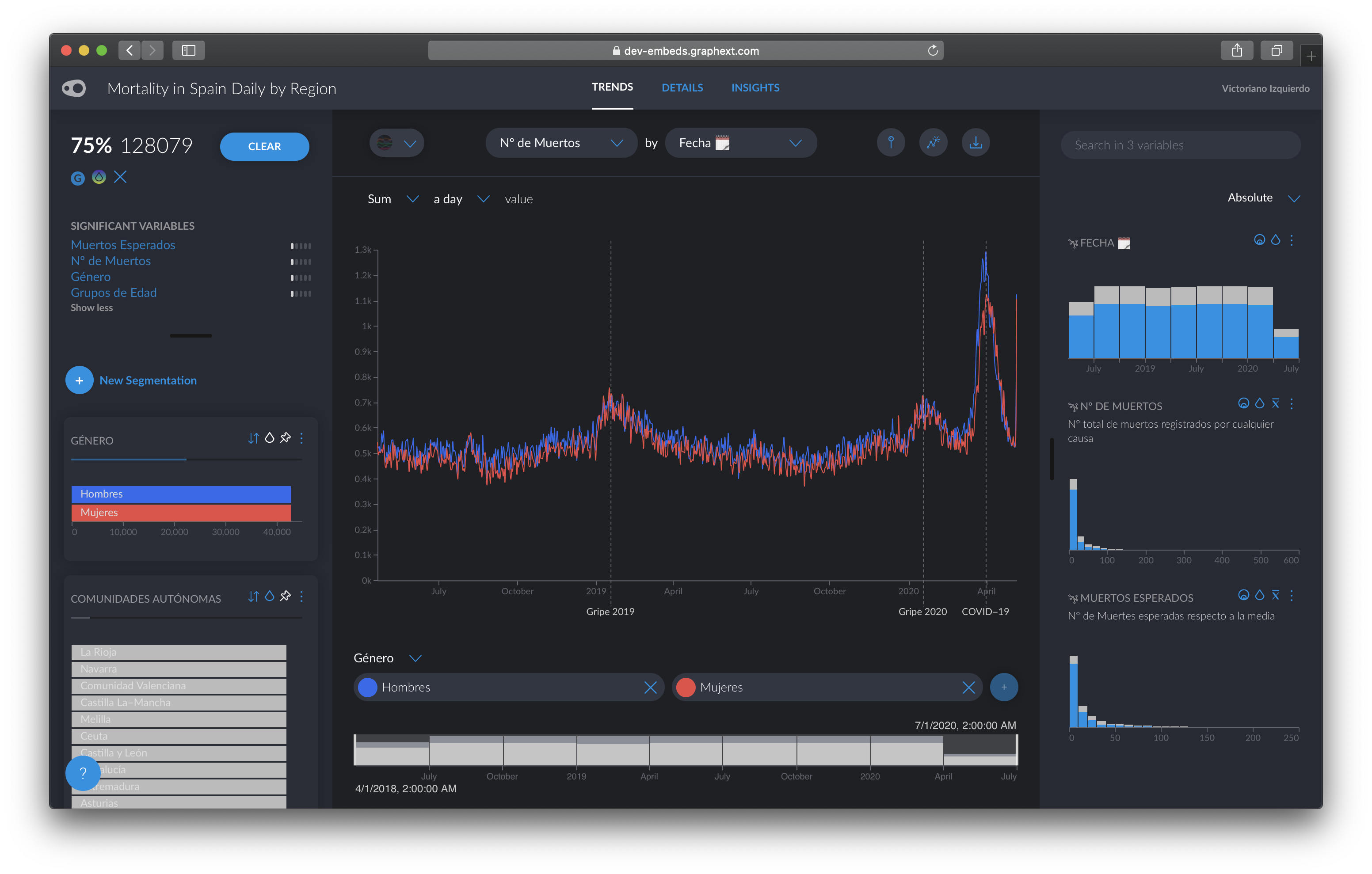1372x874 pixels.
Task: Reload page with browser refresh icon
Action: (x=932, y=51)
